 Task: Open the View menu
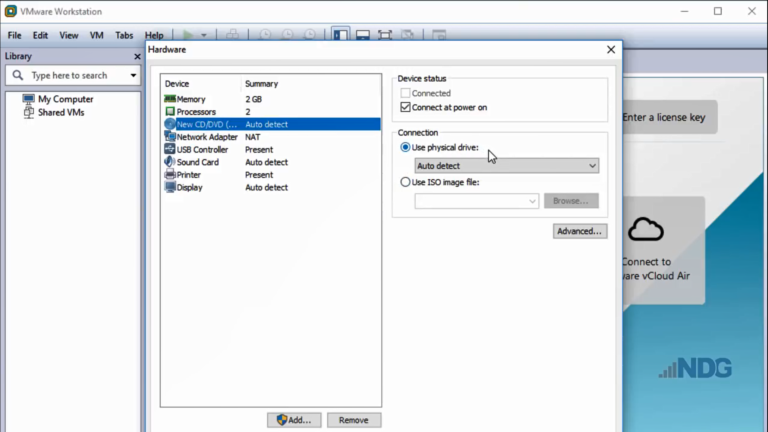[69, 35]
